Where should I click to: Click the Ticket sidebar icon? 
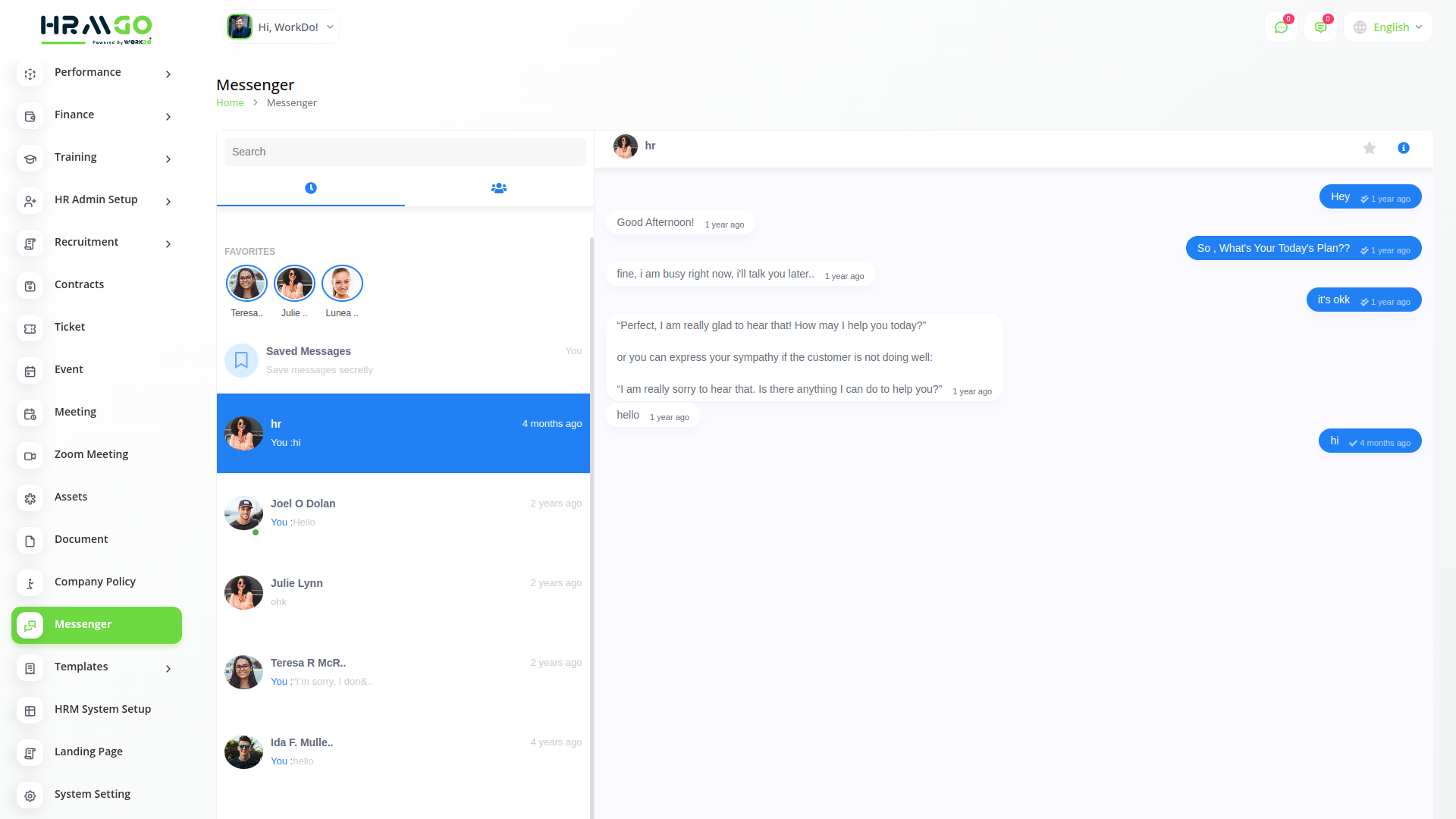click(x=30, y=328)
